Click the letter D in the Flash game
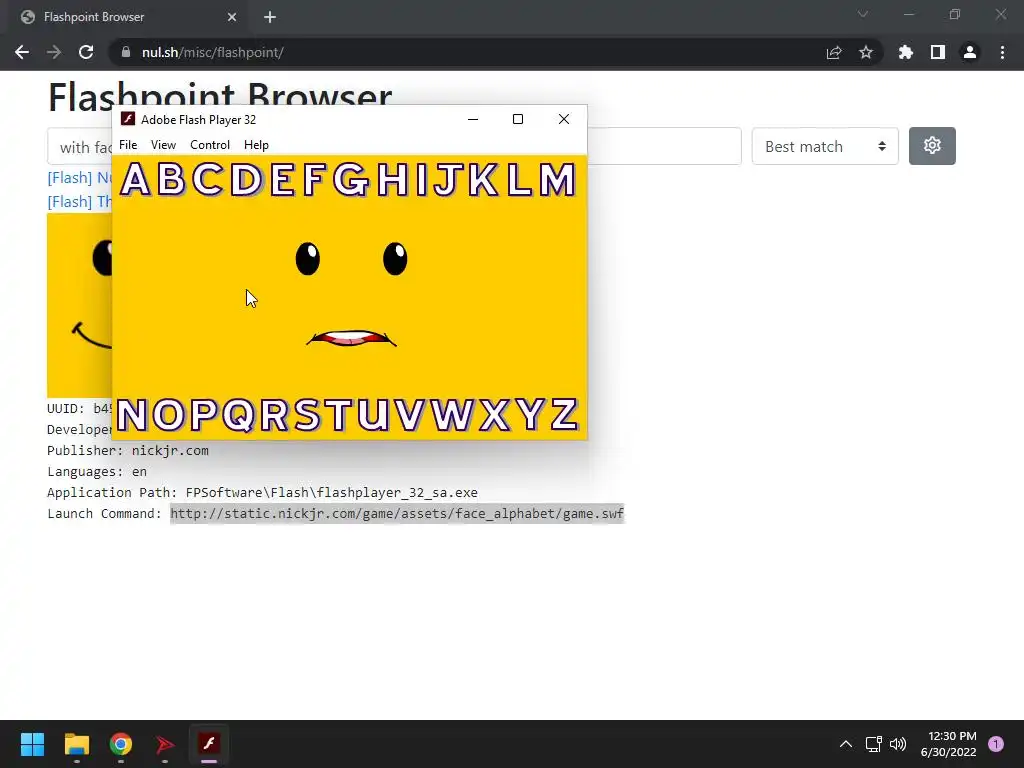The height and width of the screenshot is (768, 1024). click(x=246, y=180)
